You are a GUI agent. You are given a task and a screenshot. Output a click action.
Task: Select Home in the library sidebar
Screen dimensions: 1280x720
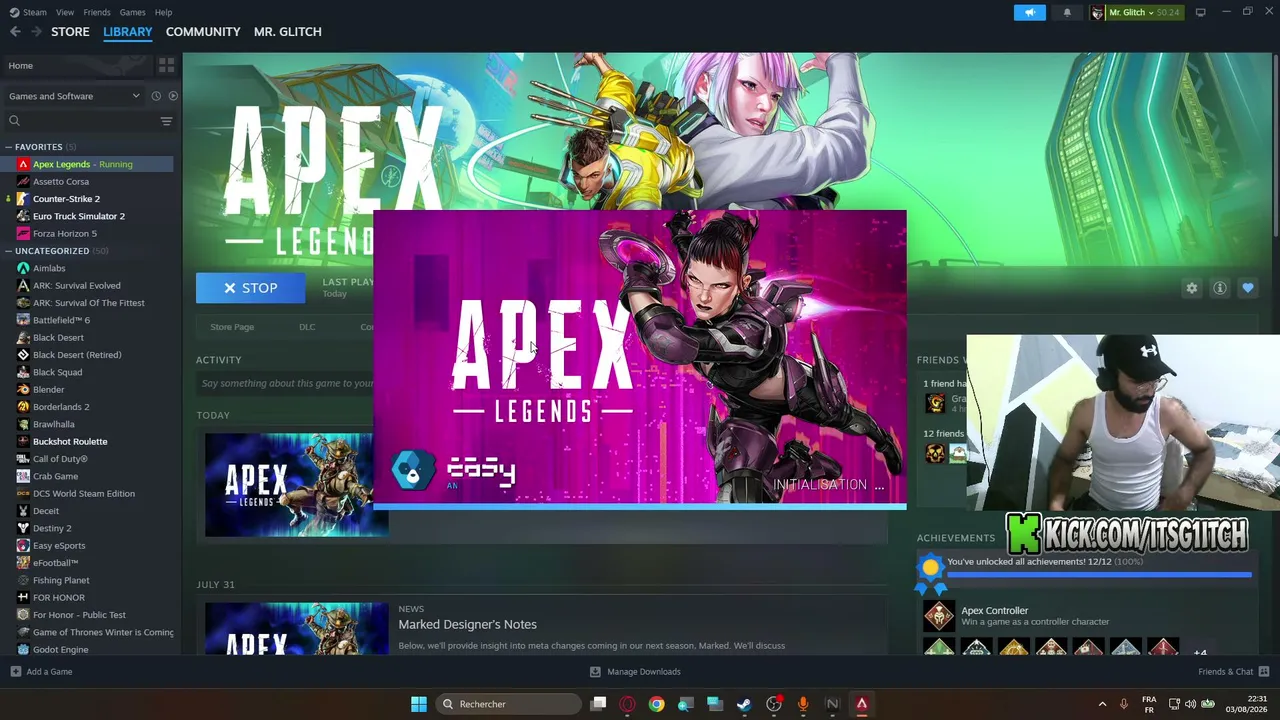pyautogui.click(x=78, y=65)
